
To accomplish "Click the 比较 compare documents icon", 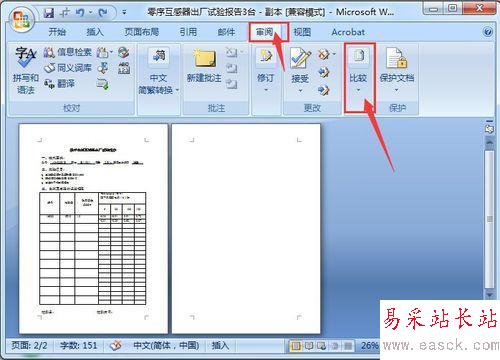I will coord(359,56).
